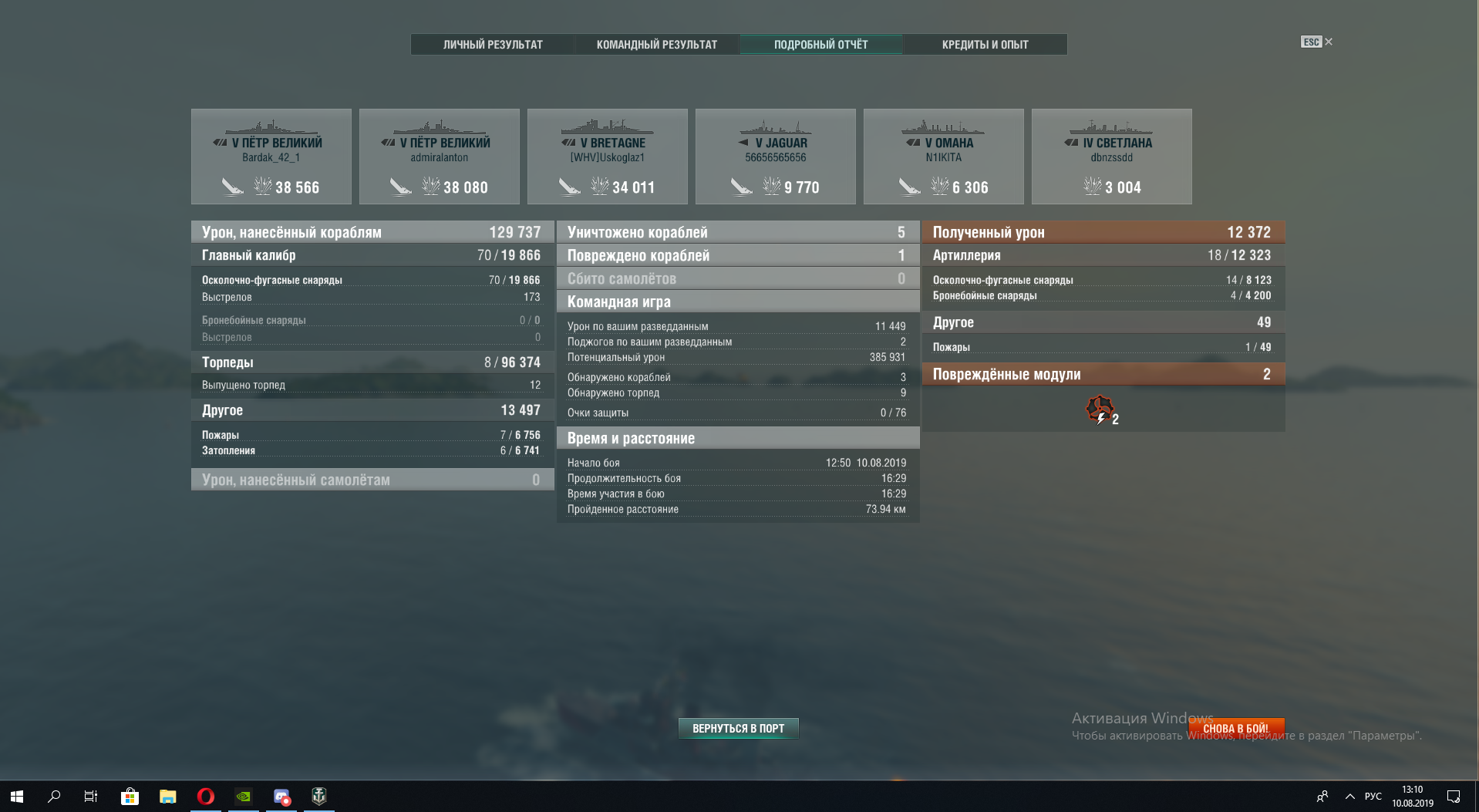Open the КРЕДИТЫ И ОПЫТ tab

(985, 45)
